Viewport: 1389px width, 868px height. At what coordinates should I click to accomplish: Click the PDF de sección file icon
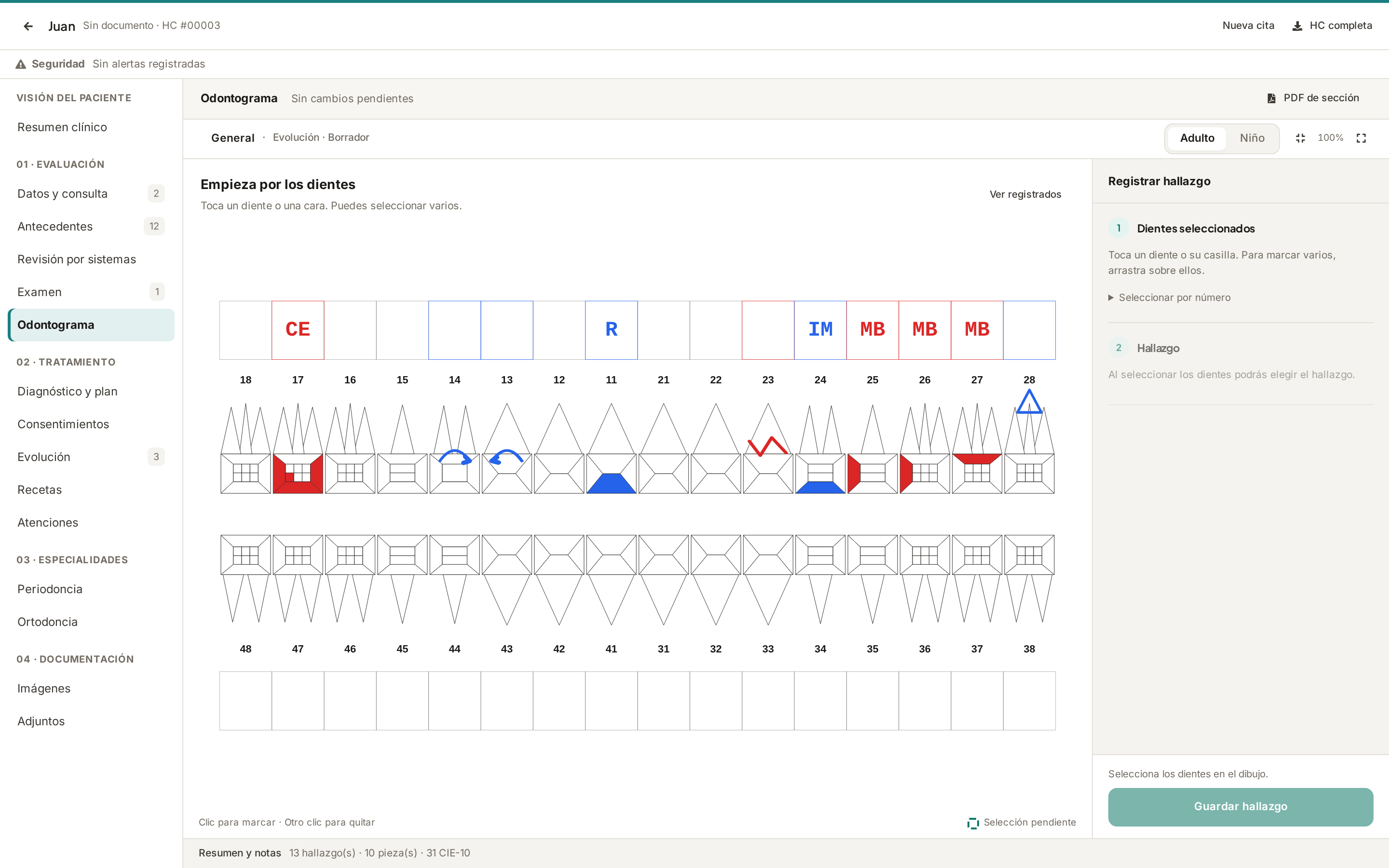[x=1271, y=98]
